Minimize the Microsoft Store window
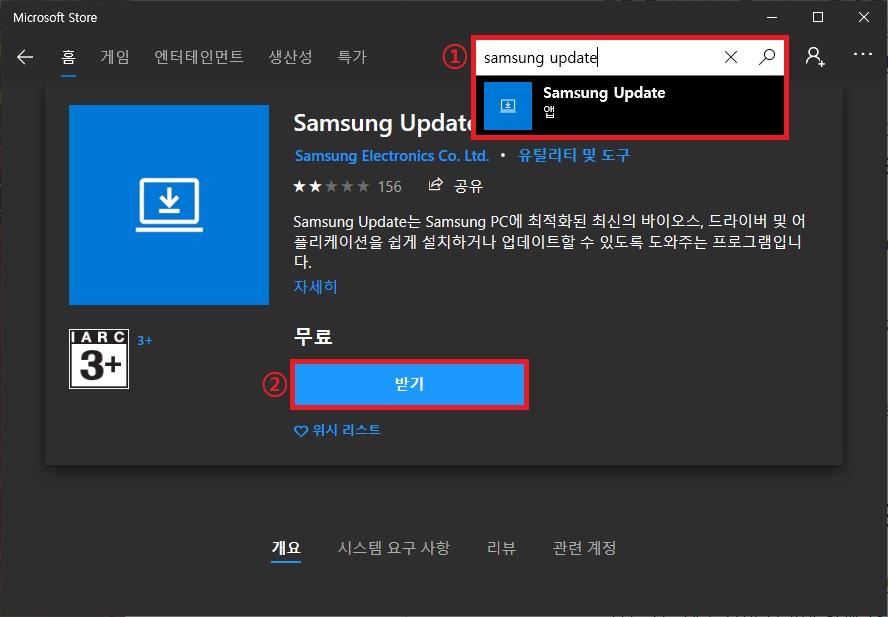The width and height of the screenshot is (888, 617). pos(772,18)
